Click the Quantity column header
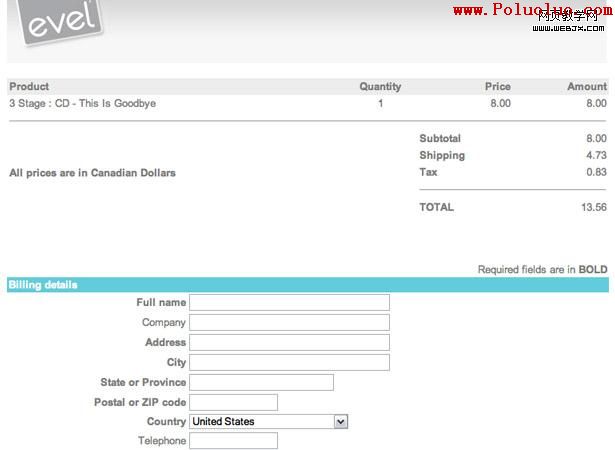The height and width of the screenshot is (450, 615). click(380, 87)
